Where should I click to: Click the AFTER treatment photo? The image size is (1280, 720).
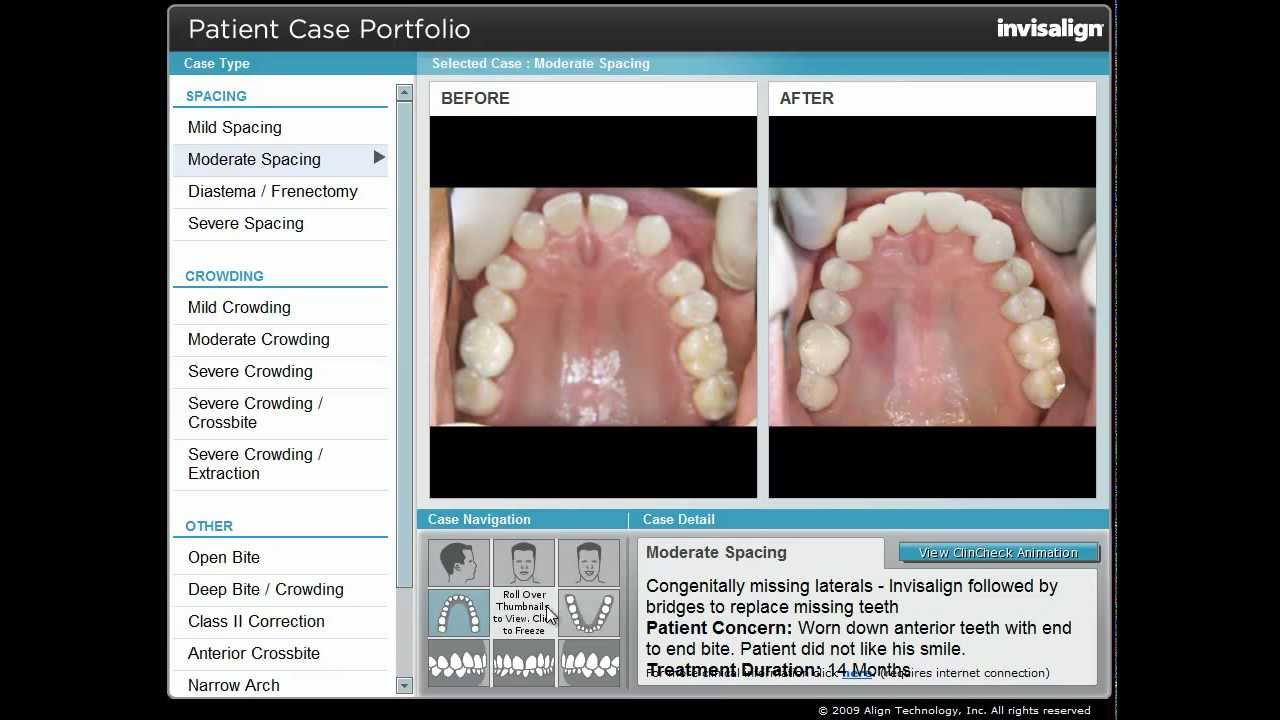pyautogui.click(x=932, y=307)
